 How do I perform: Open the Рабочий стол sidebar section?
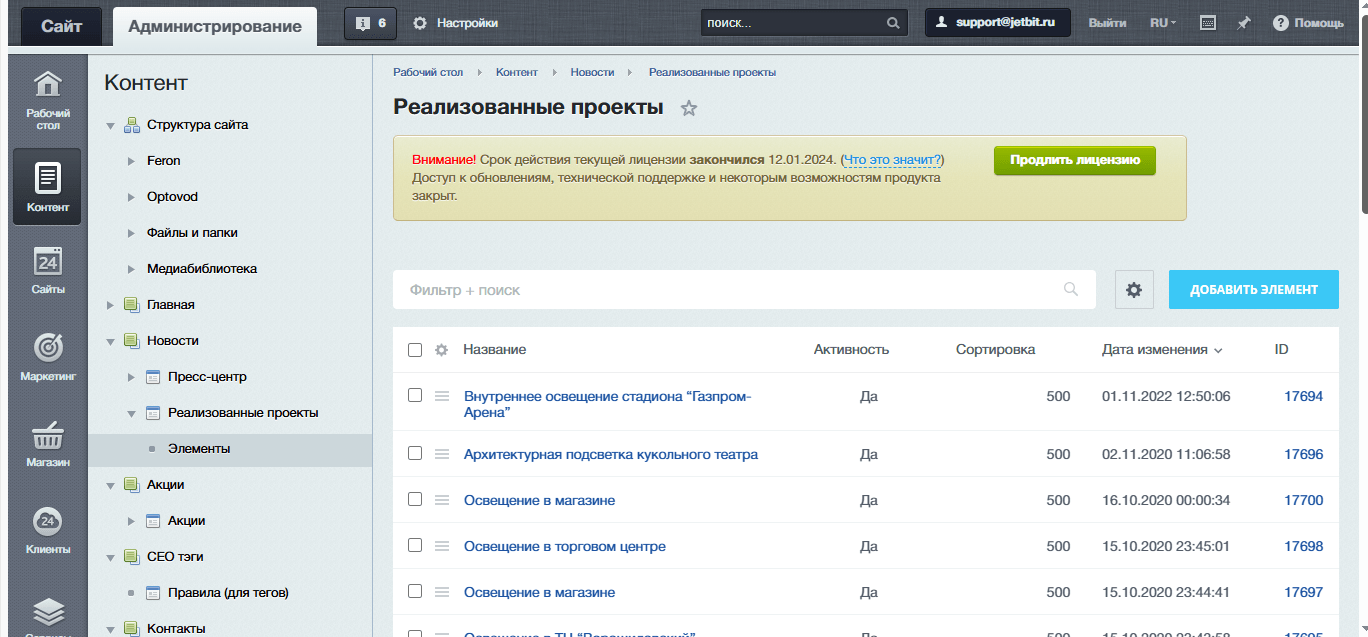coord(48,100)
